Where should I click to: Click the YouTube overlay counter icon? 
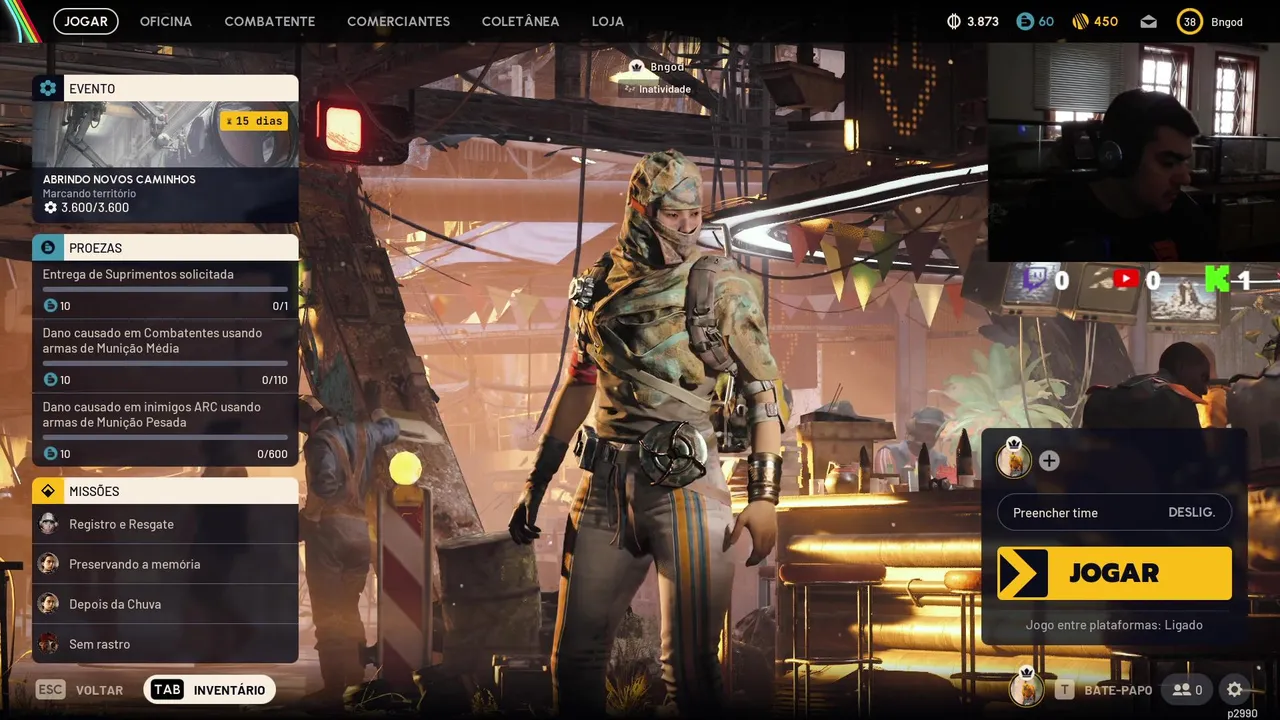(1126, 280)
